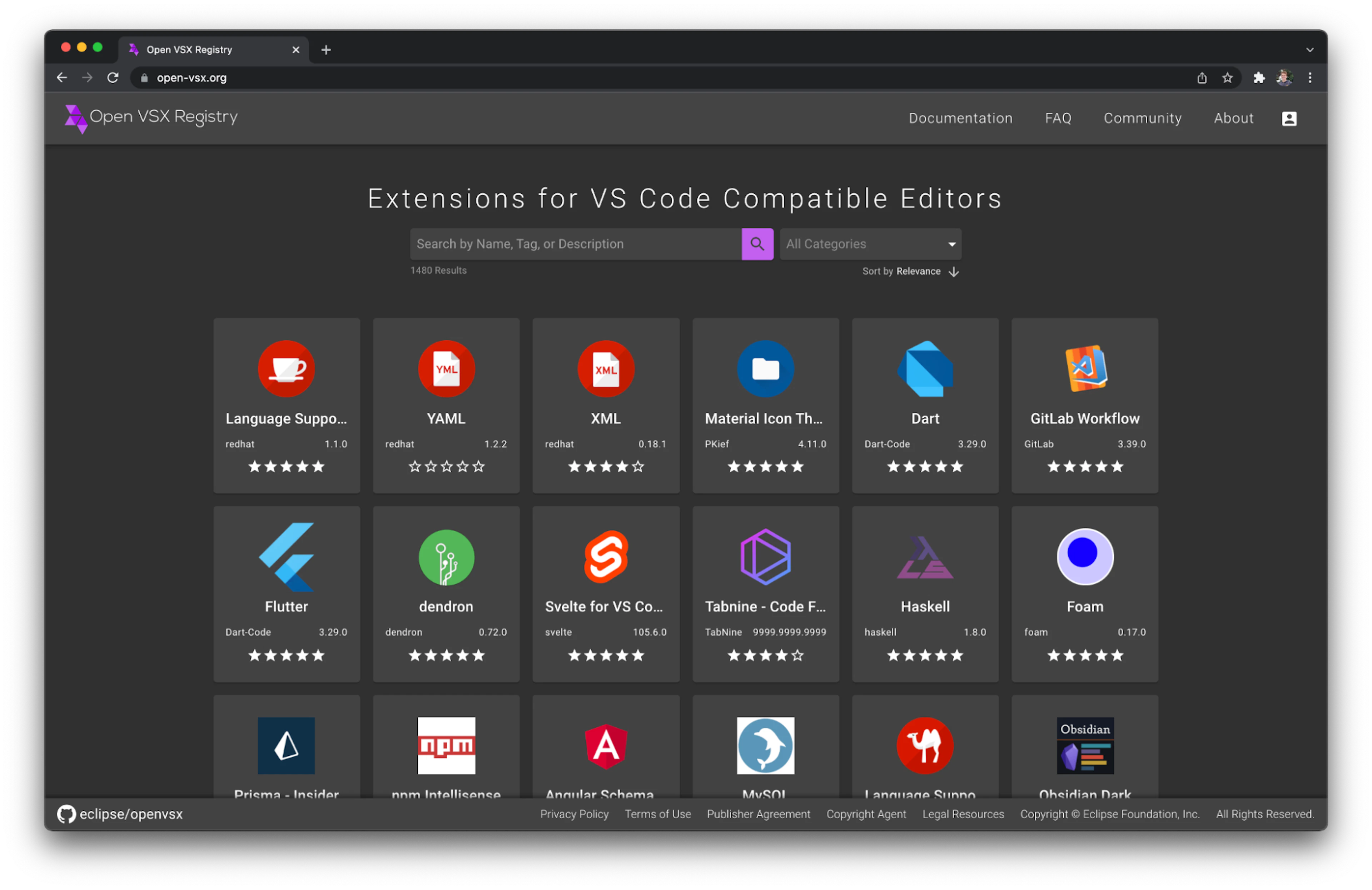Image resolution: width=1372 pixels, height=890 pixels.
Task: Click version 9999.9999.9999 on Tabnine card
Action: (789, 632)
